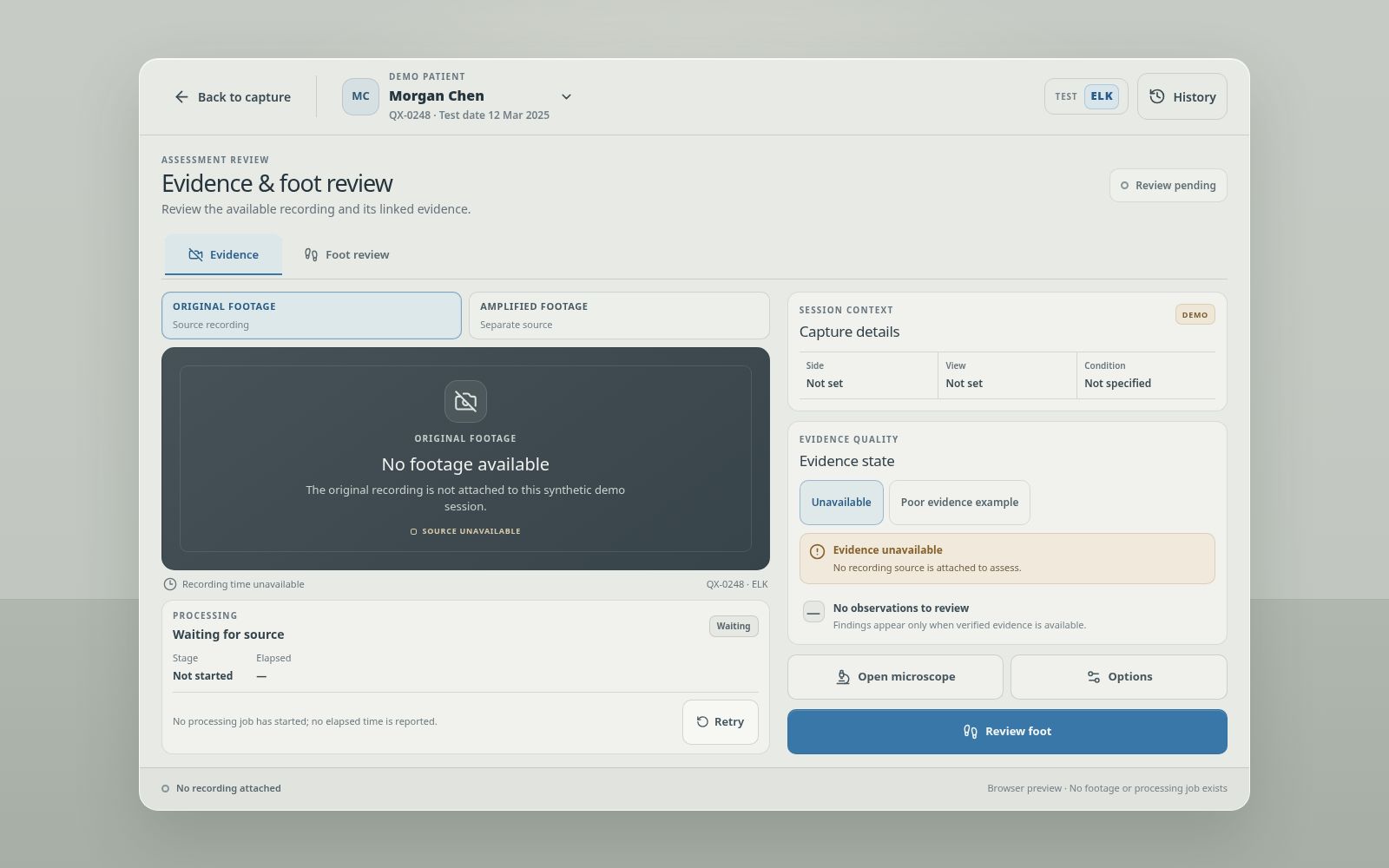Screen dimensions: 1389x868
Task: Click the Waiting status badge
Action: (x=734, y=626)
